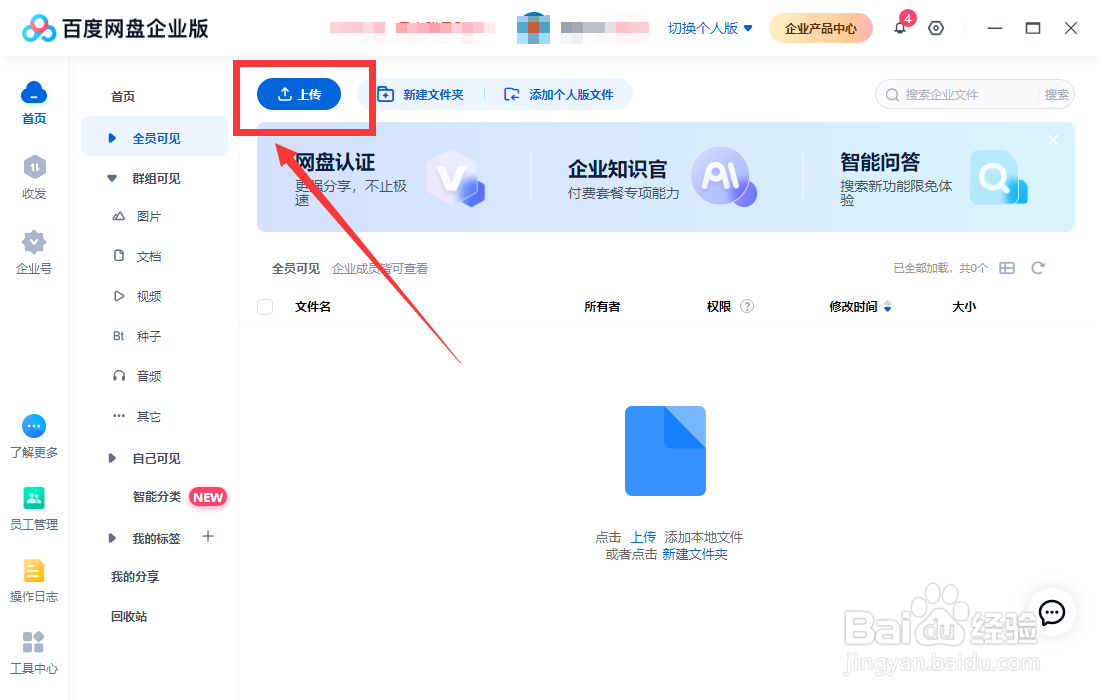Screen dimensions: 1100x700
Task: Refresh the file list
Action: click(1038, 267)
